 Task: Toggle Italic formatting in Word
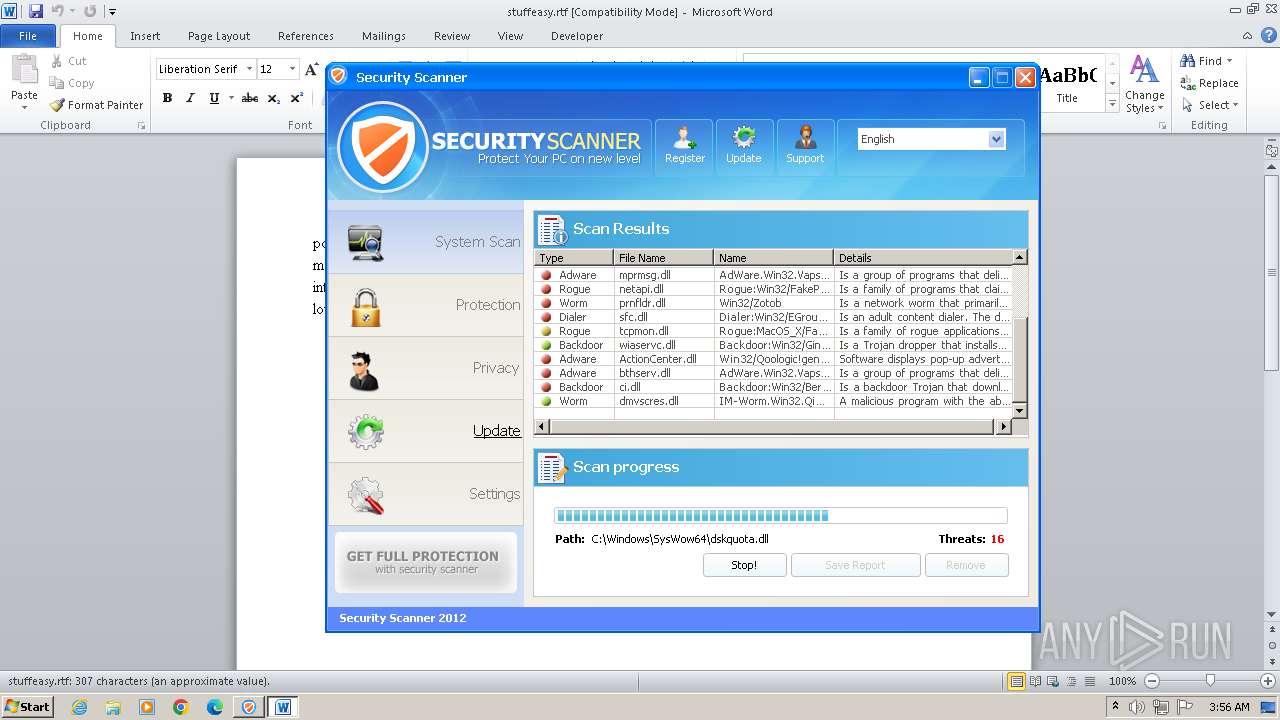(x=190, y=98)
